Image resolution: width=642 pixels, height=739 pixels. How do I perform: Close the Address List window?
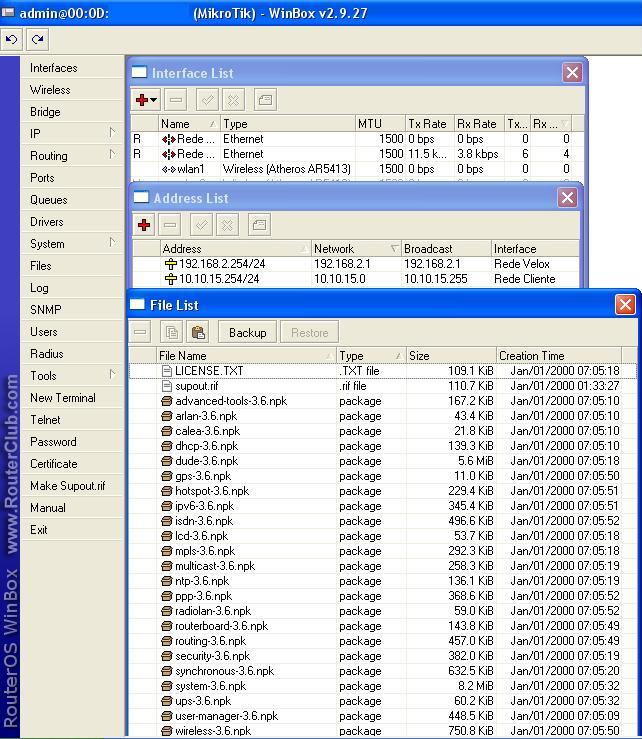(568, 197)
